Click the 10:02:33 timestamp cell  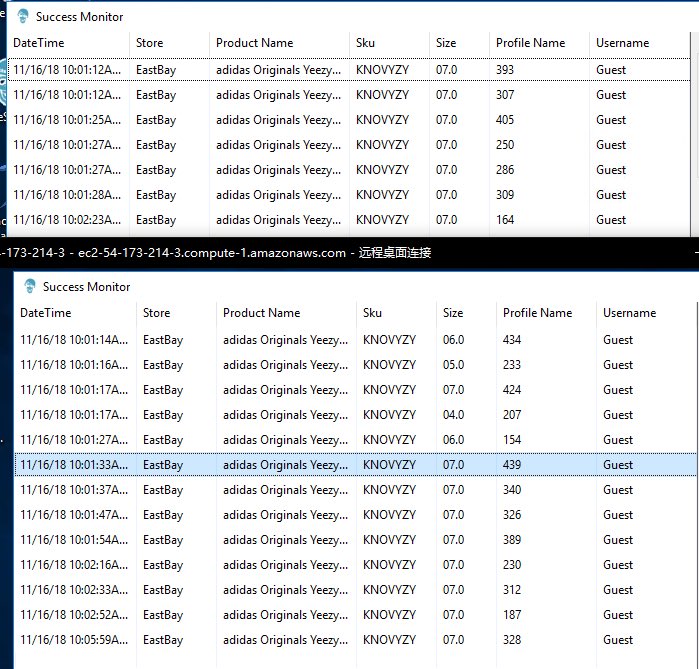[74, 590]
